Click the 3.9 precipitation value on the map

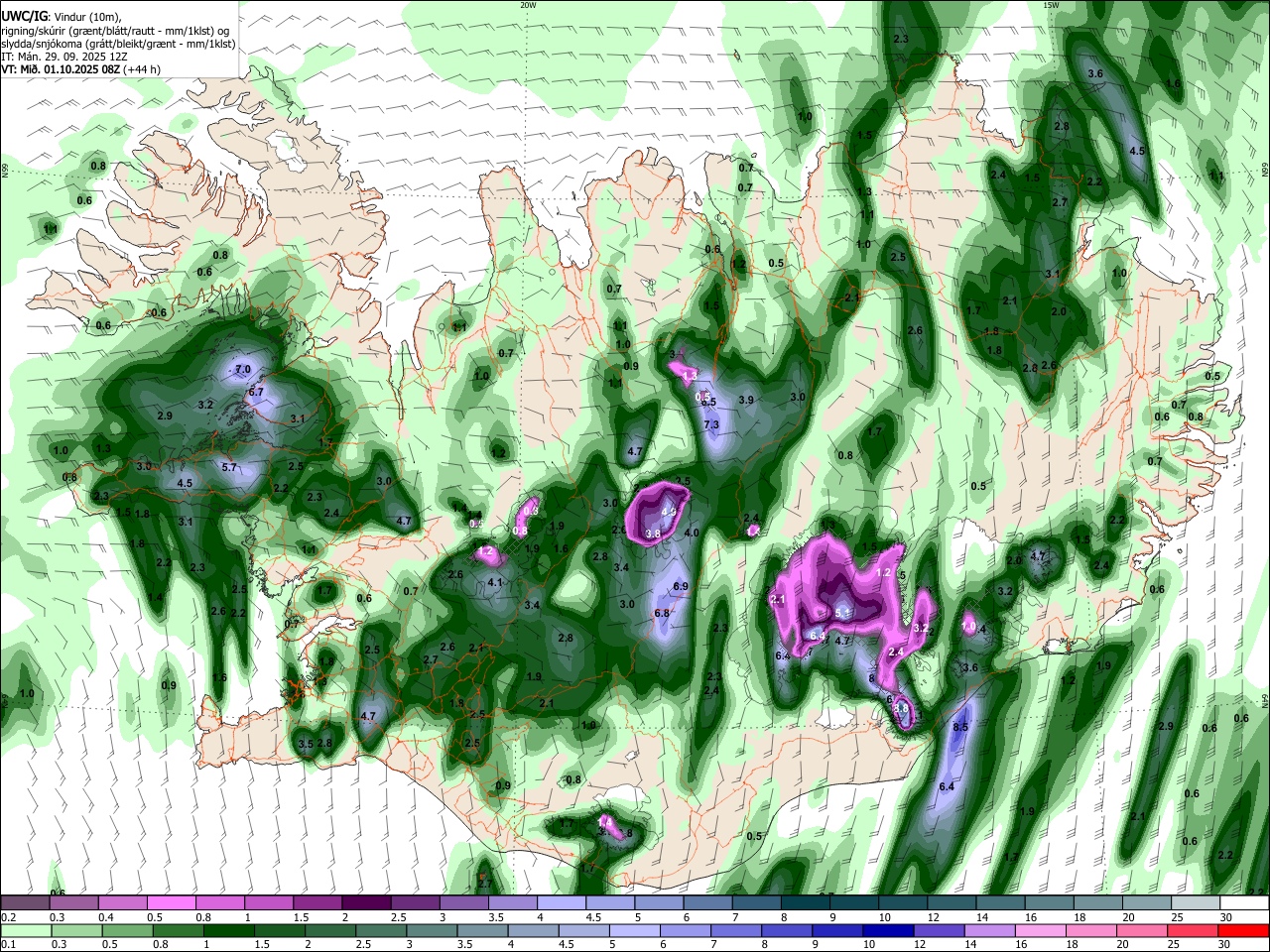tap(747, 400)
